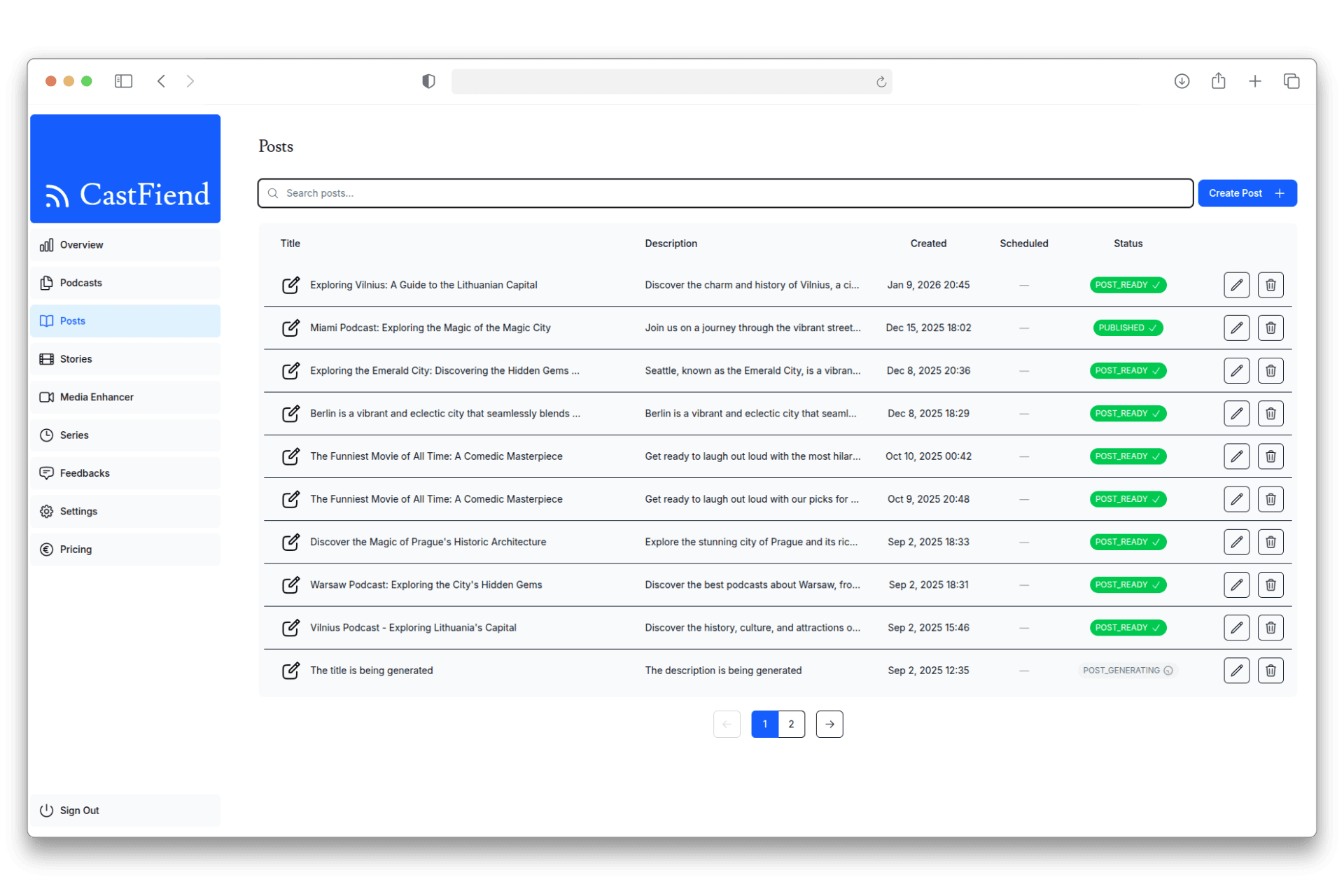Edit the post with title being generated
Image resolution: width=1344 pixels, height=896 pixels.
1236,671
